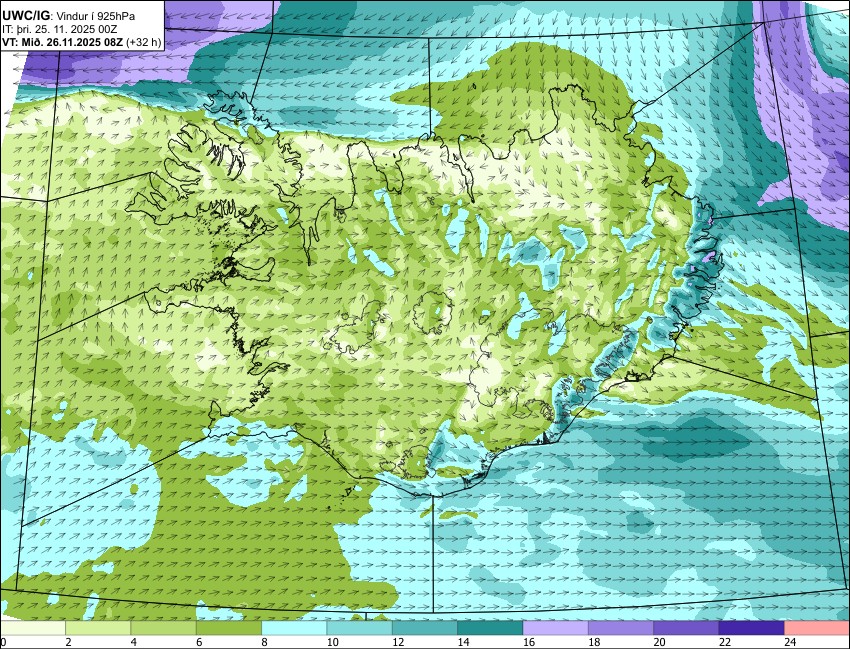850x649 pixels.
Task: Pick the 4–6 green legend swatch
Action: click(163, 628)
